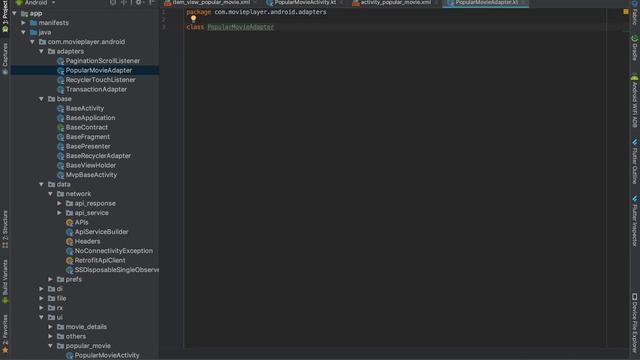Open the Favorites tool window tab
640x360 pixels.
pos(5,334)
